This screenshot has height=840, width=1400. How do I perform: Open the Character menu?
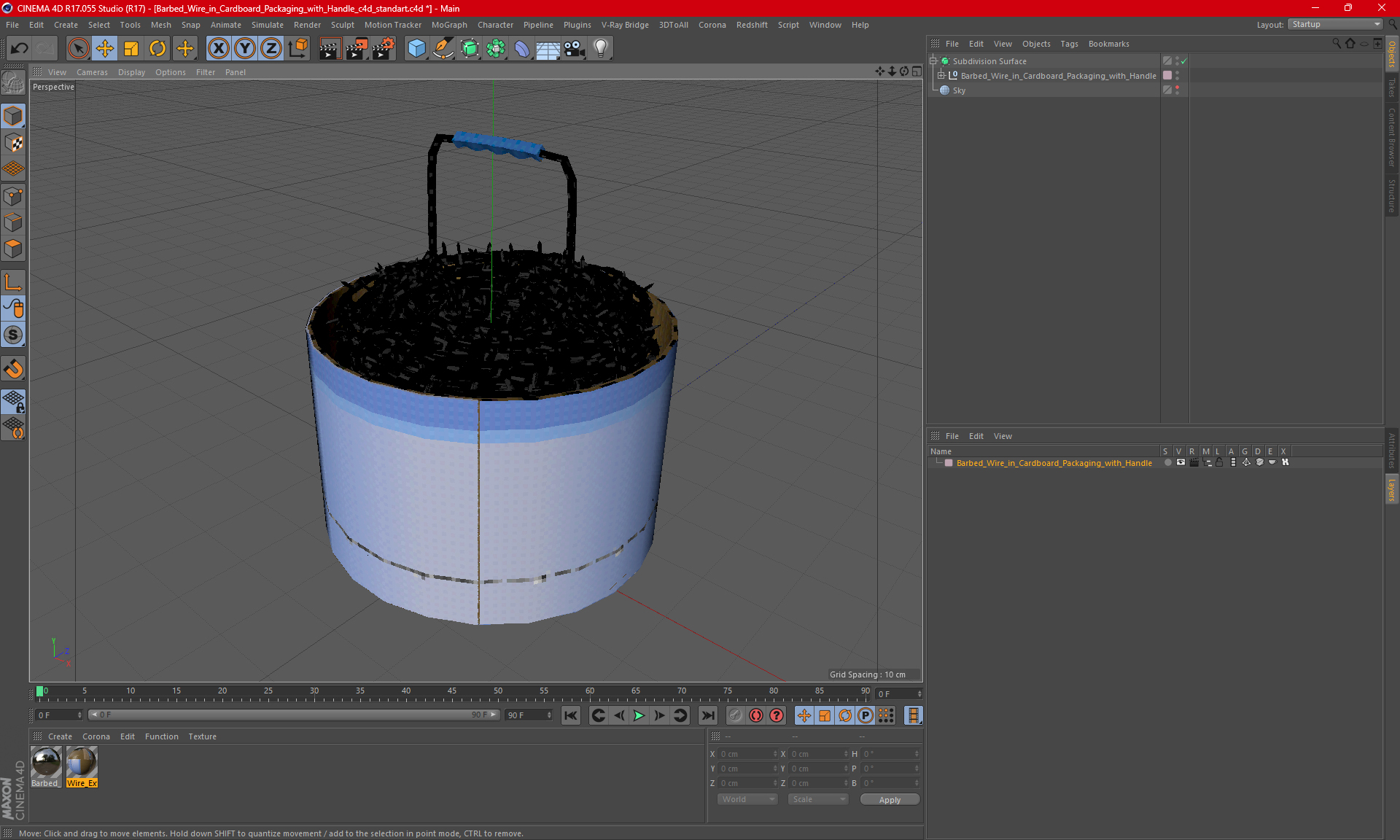pyautogui.click(x=495, y=25)
